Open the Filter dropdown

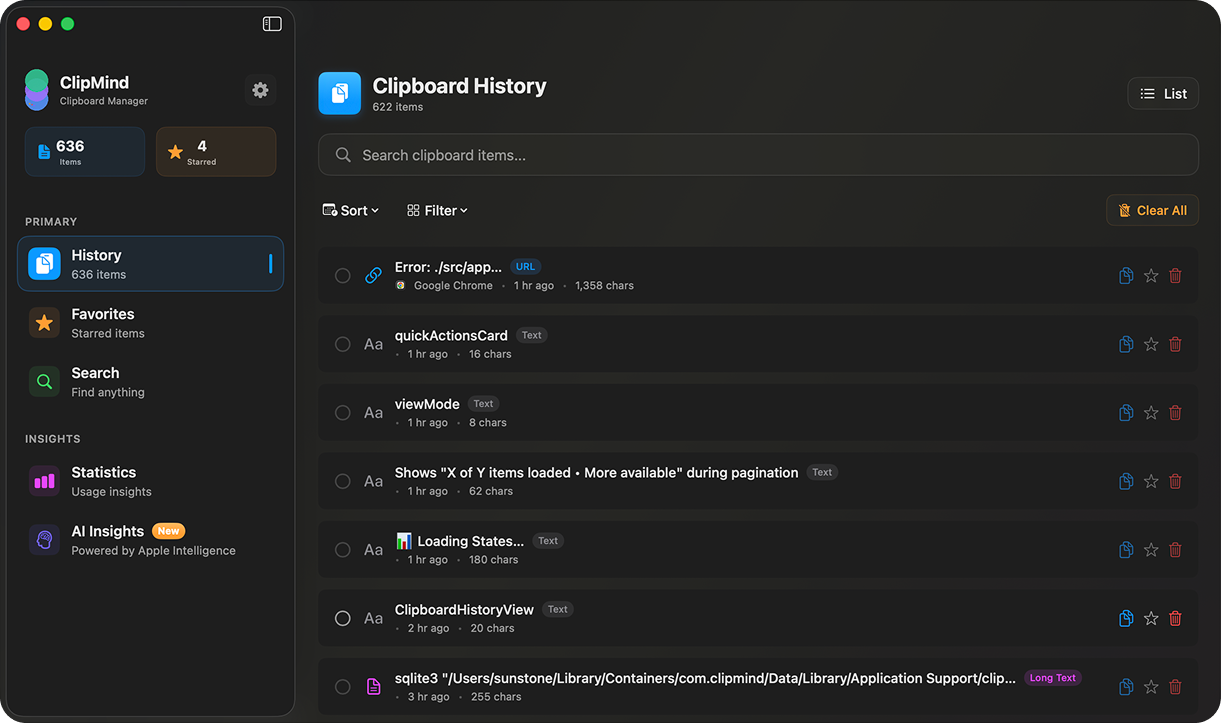pos(437,210)
